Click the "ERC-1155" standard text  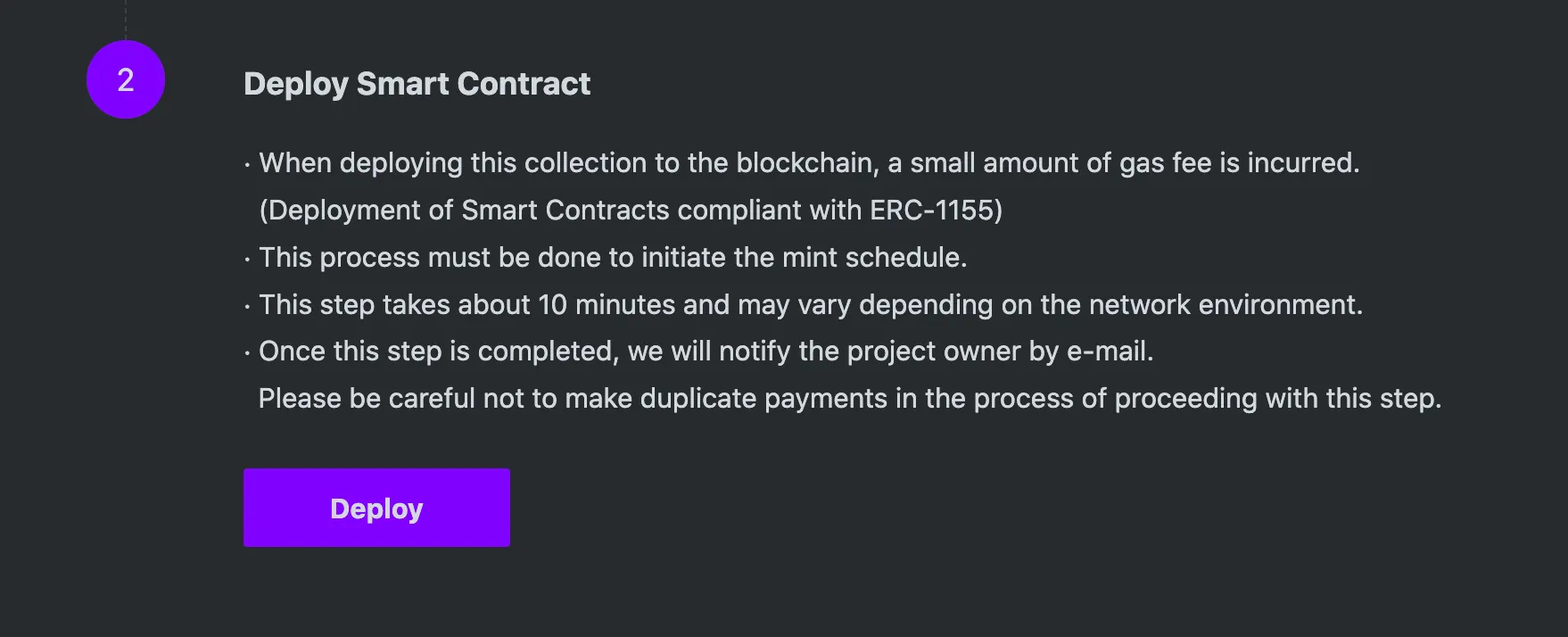point(936,211)
